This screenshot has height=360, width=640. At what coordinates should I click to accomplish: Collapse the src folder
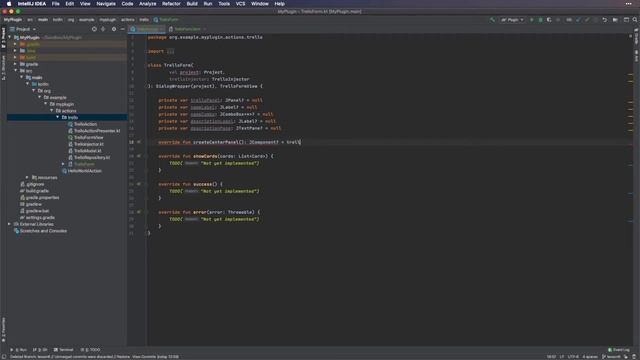pos(16,71)
